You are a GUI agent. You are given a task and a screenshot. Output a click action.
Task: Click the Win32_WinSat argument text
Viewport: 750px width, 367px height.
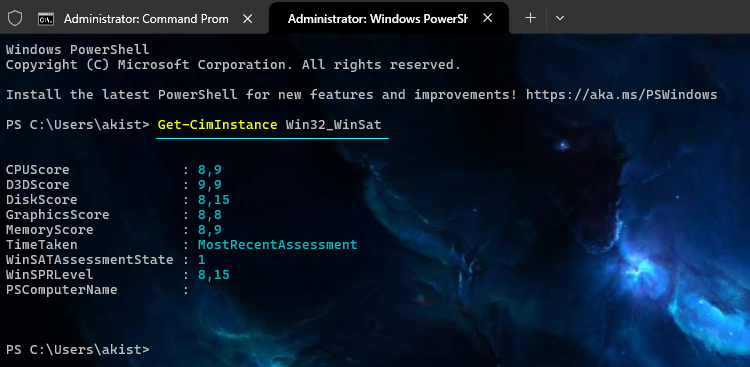click(x=333, y=125)
